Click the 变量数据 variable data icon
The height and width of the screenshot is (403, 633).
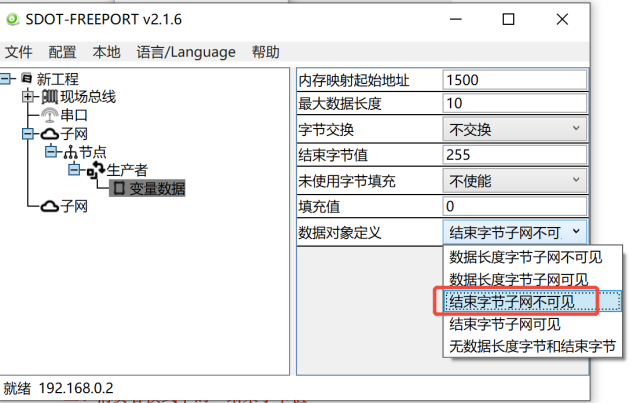tap(119, 188)
